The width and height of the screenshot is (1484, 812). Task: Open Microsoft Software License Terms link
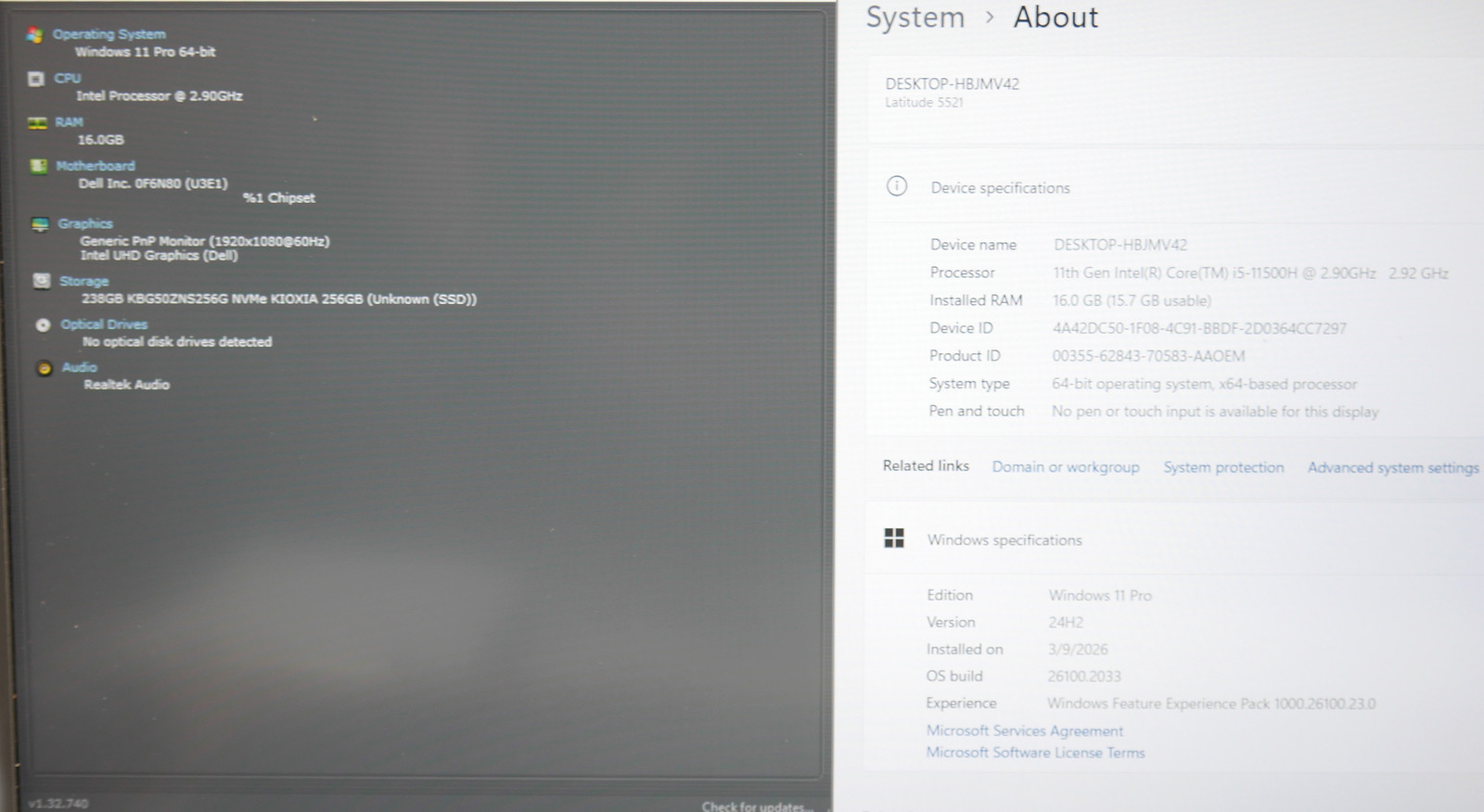1036,753
